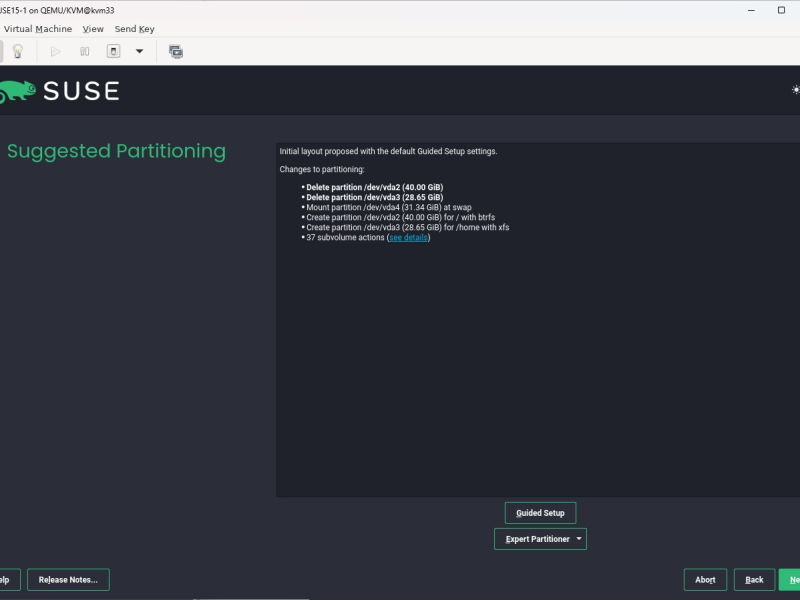Click 'Delete partition /dev/vda3 (28.65 GiB)' line

coord(374,197)
